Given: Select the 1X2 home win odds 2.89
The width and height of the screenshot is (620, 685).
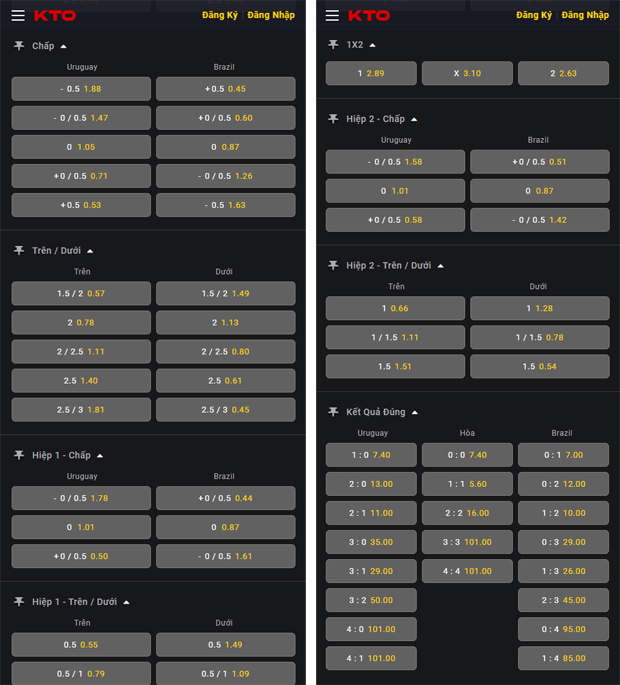Looking at the screenshot, I should click(x=371, y=73).
